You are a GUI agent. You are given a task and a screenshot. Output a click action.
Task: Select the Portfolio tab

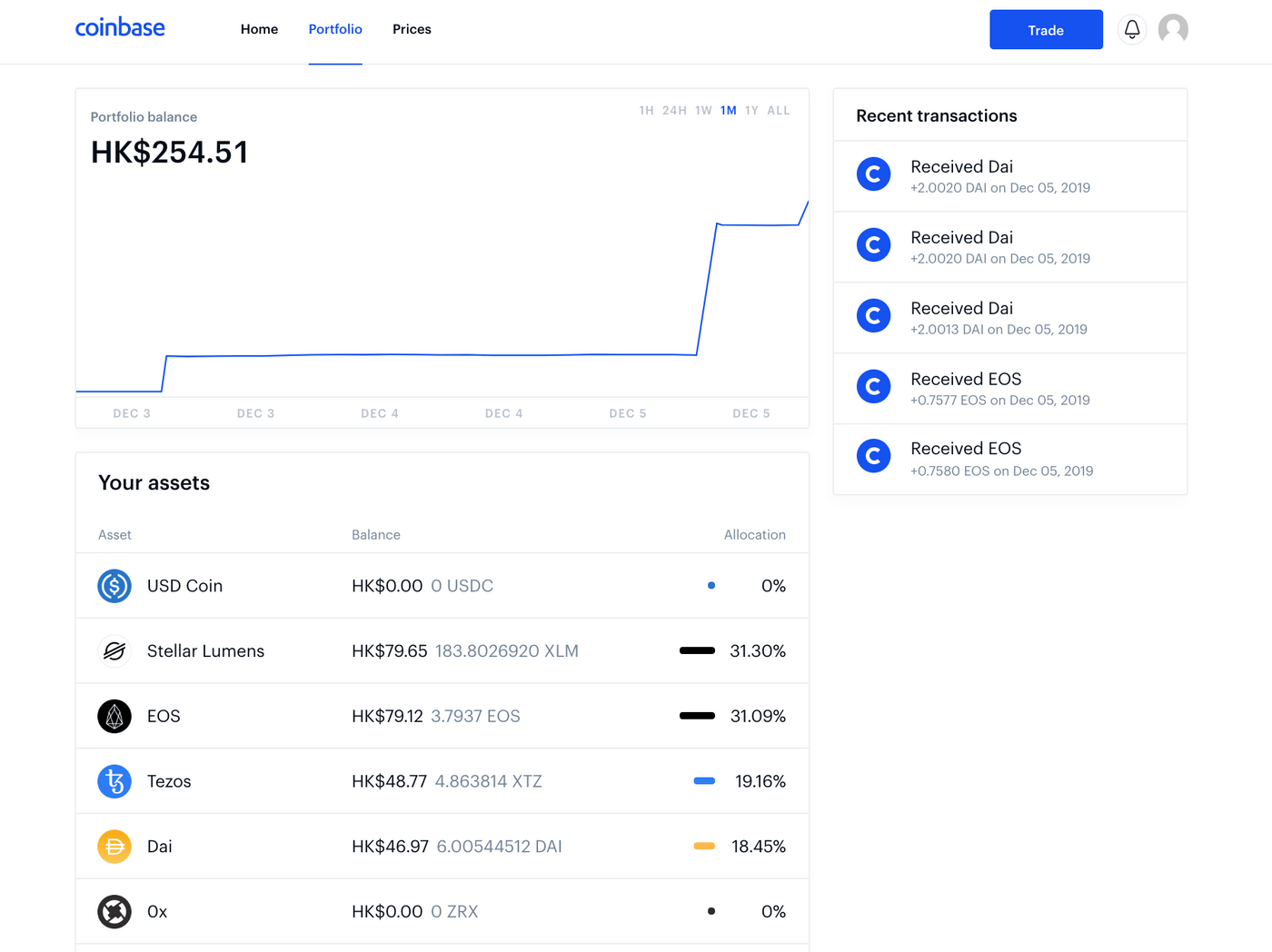coord(335,29)
